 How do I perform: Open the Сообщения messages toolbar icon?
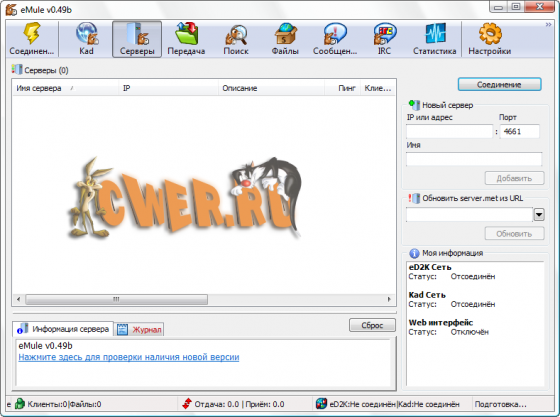(335, 39)
